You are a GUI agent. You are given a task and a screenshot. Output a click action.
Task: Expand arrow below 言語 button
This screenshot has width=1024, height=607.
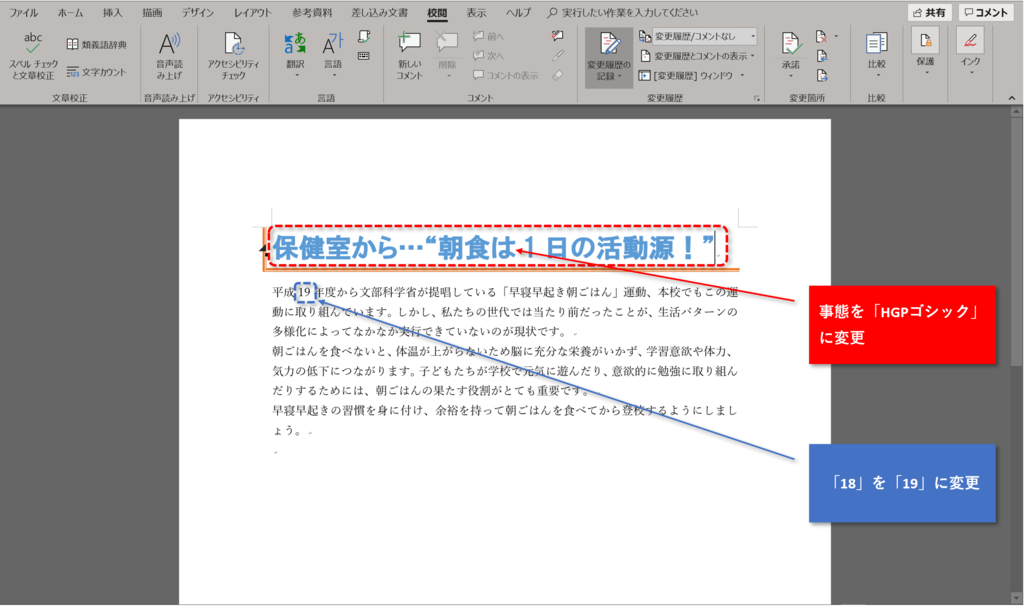point(333,76)
